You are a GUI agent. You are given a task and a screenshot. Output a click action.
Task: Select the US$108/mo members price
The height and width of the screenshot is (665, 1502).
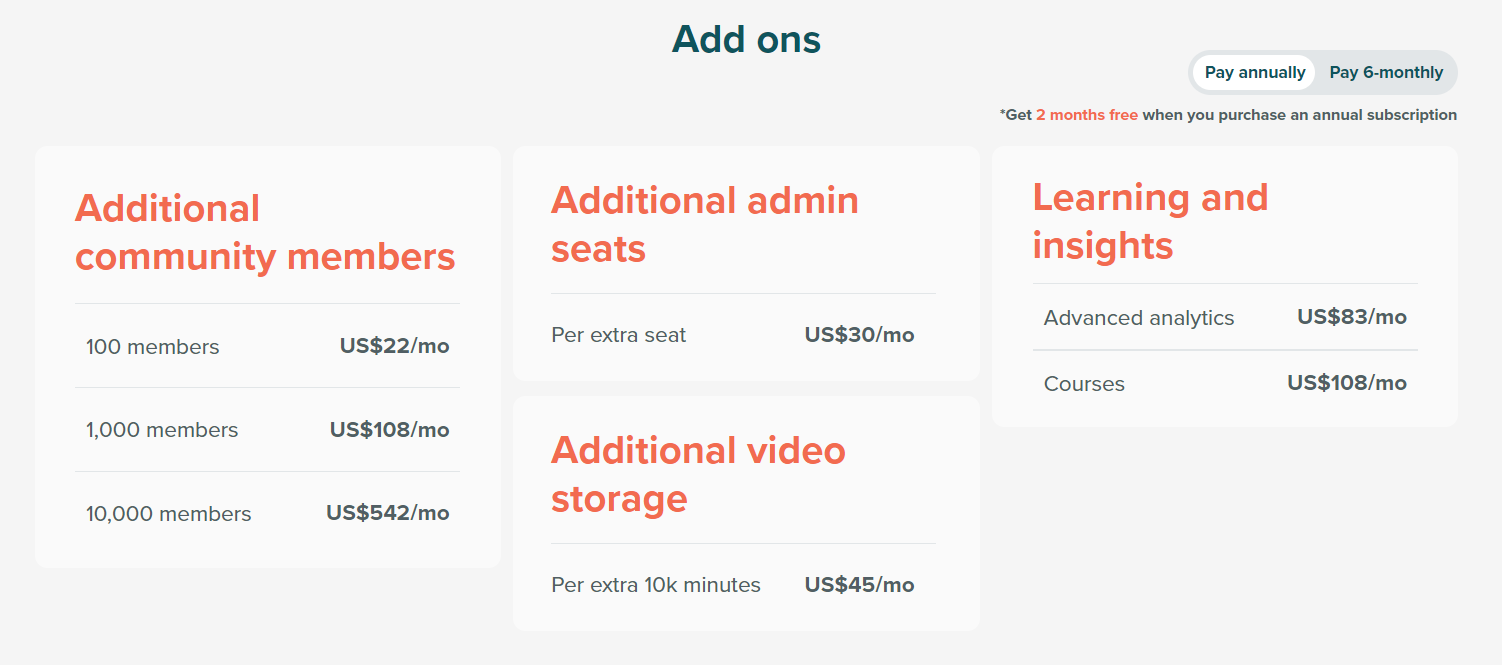[x=390, y=429]
